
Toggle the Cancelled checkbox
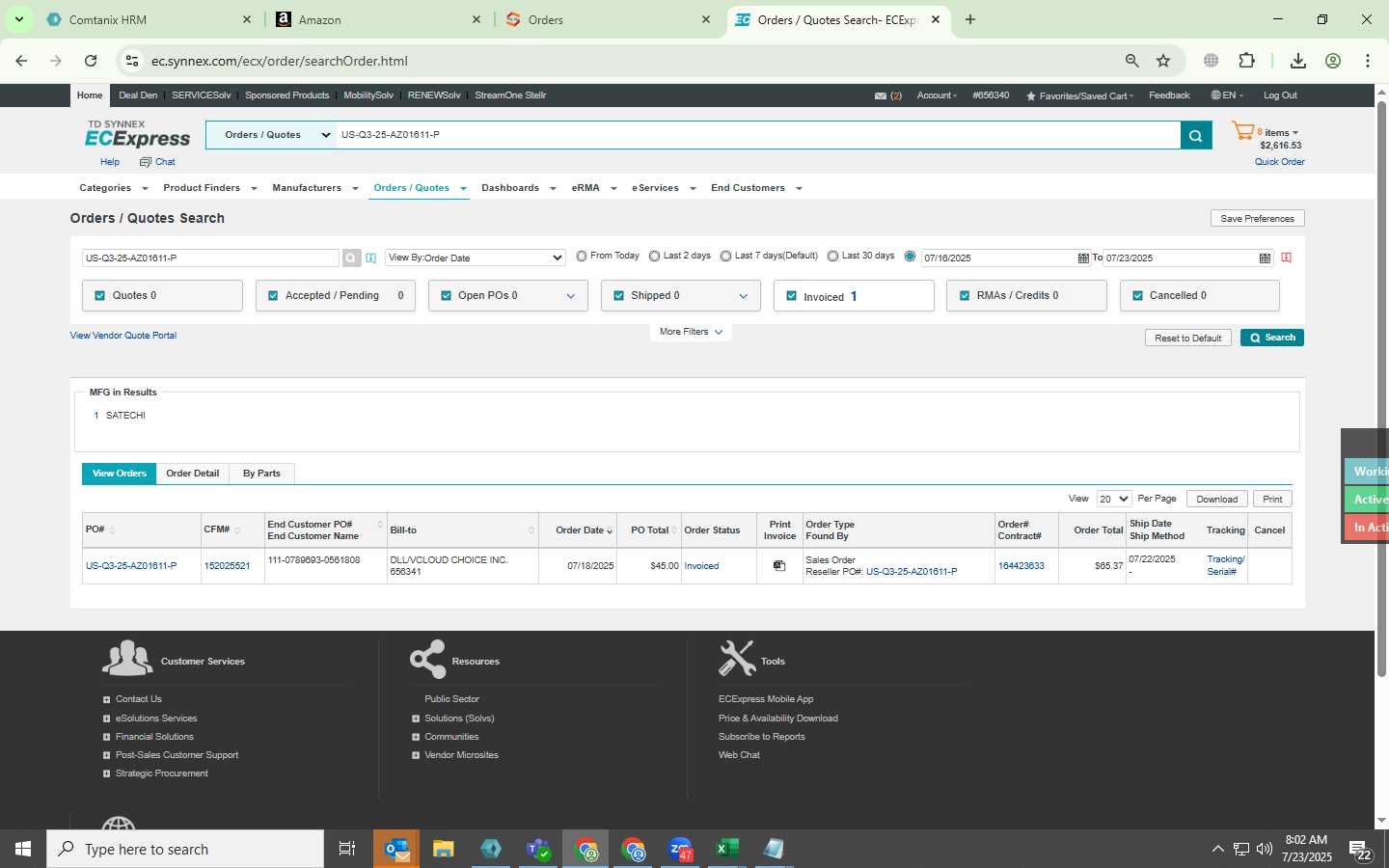point(1137,296)
